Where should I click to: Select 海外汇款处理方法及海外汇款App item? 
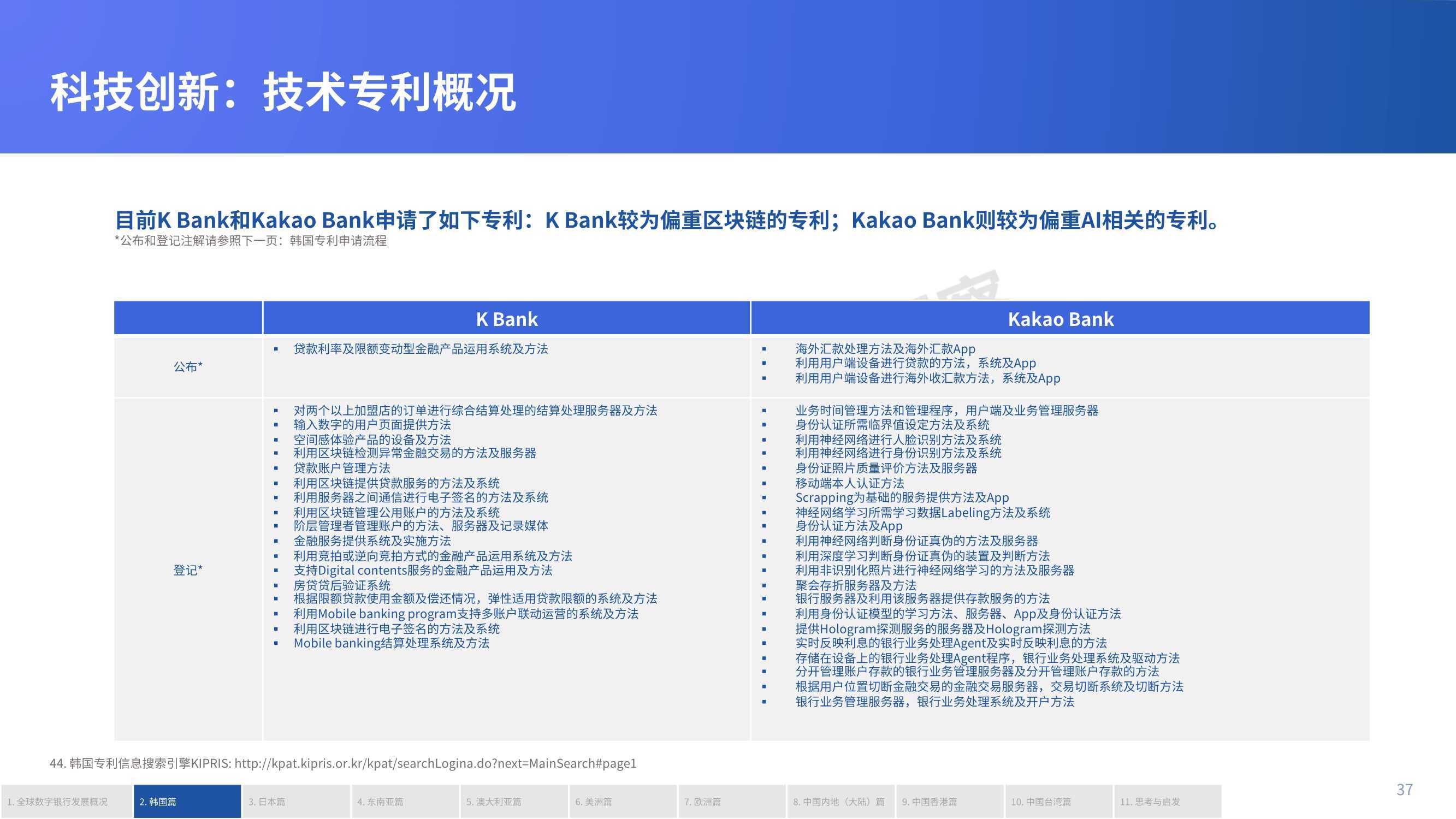885,349
